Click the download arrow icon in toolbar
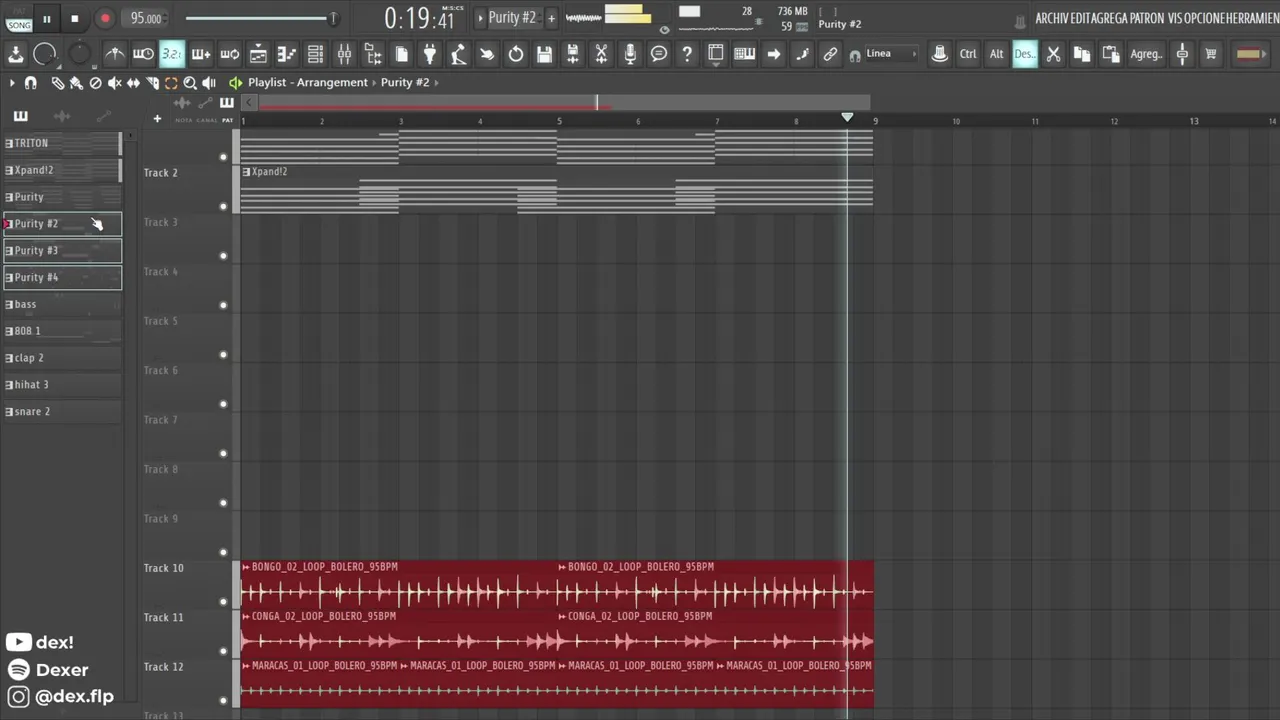 15,54
